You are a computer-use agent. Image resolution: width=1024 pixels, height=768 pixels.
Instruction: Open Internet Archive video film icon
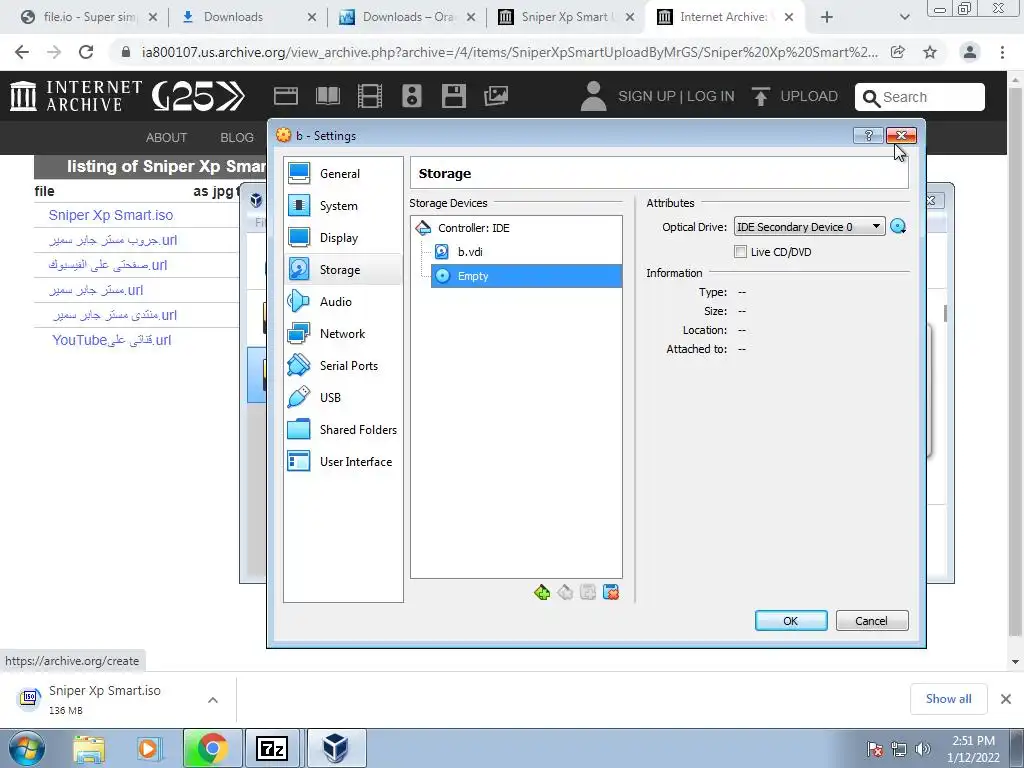coord(370,96)
